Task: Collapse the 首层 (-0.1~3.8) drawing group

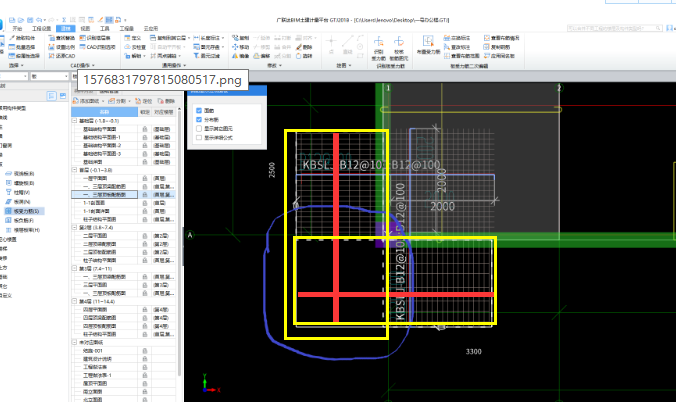Action: [75, 170]
